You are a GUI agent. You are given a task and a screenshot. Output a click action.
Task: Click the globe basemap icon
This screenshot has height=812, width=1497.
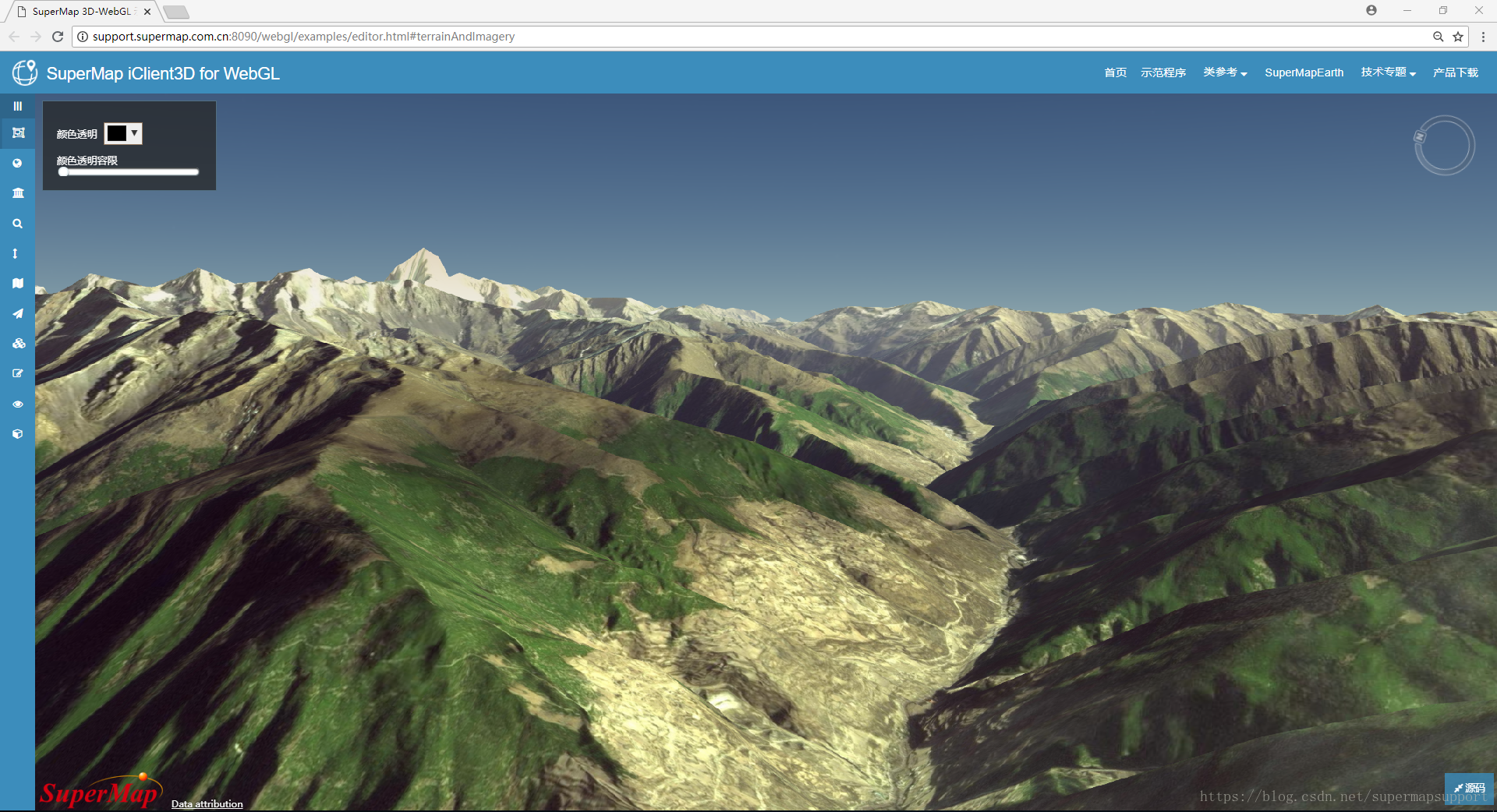pos(17,163)
